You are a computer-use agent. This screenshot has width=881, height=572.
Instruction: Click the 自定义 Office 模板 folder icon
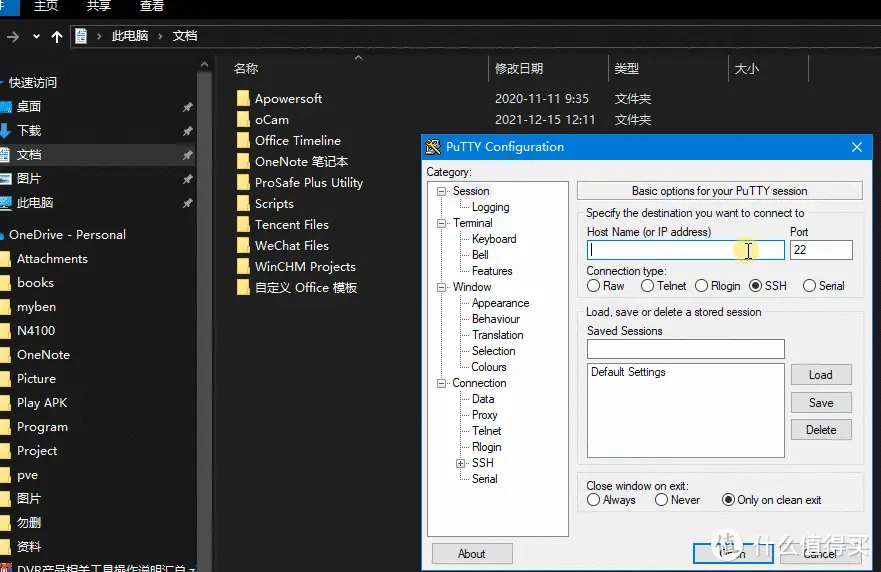tap(243, 287)
